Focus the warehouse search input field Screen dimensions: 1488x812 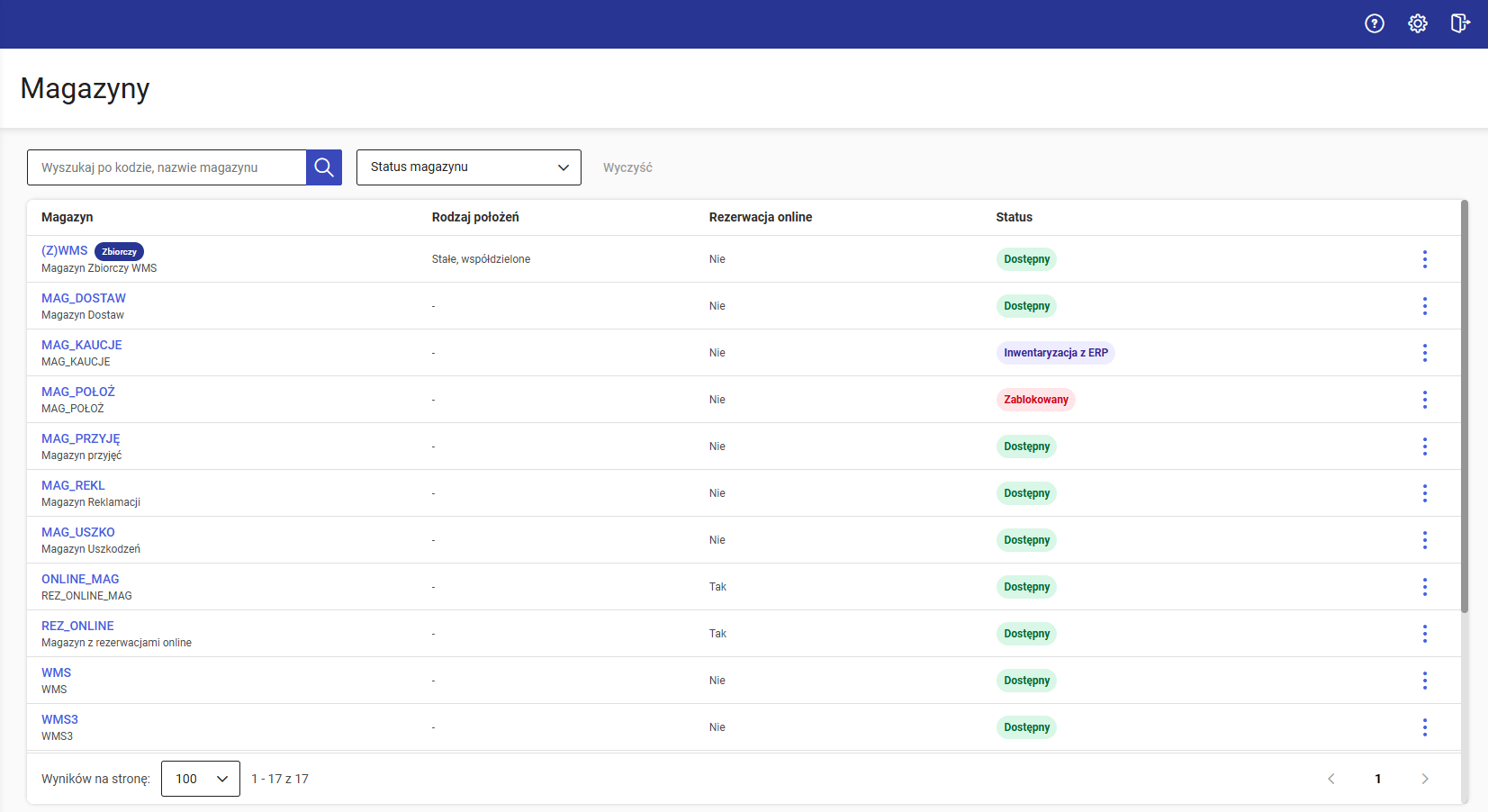(167, 167)
